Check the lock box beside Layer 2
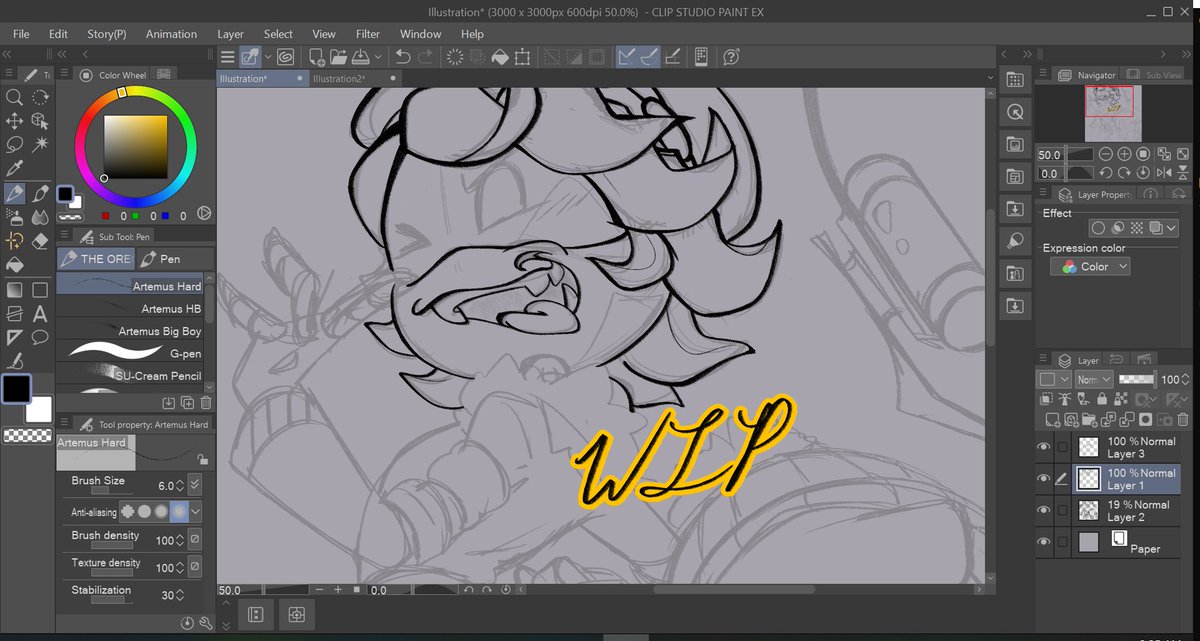1200x641 pixels. click(x=1062, y=510)
